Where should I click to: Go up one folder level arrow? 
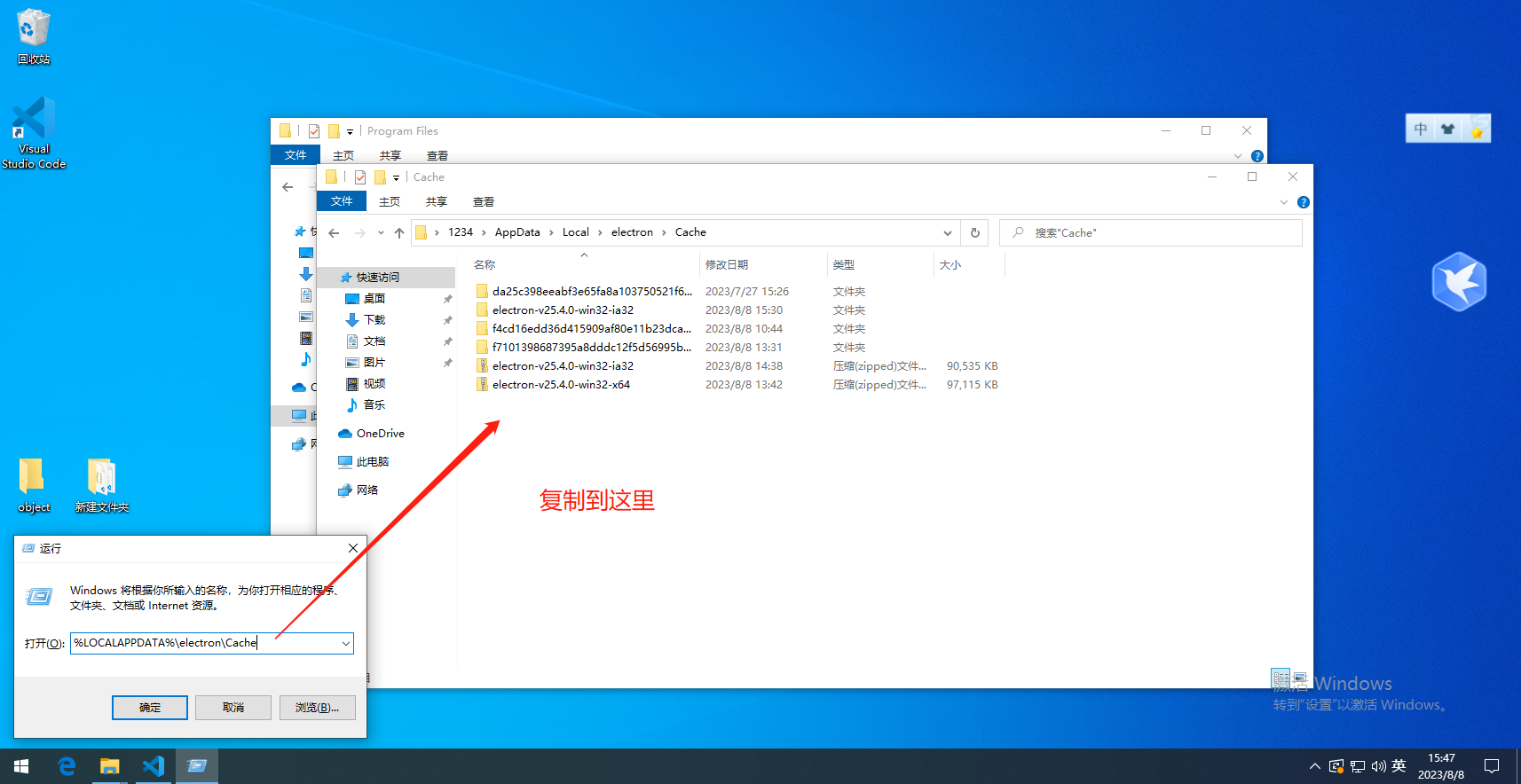pos(399,233)
